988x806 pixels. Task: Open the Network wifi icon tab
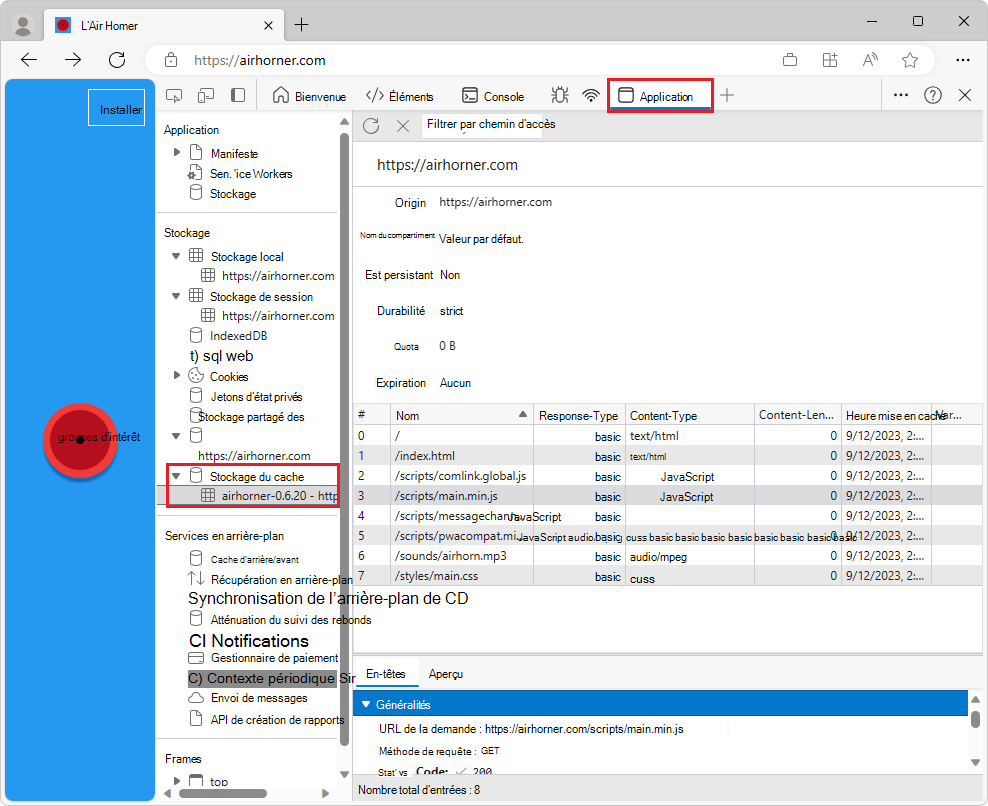click(x=590, y=96)
